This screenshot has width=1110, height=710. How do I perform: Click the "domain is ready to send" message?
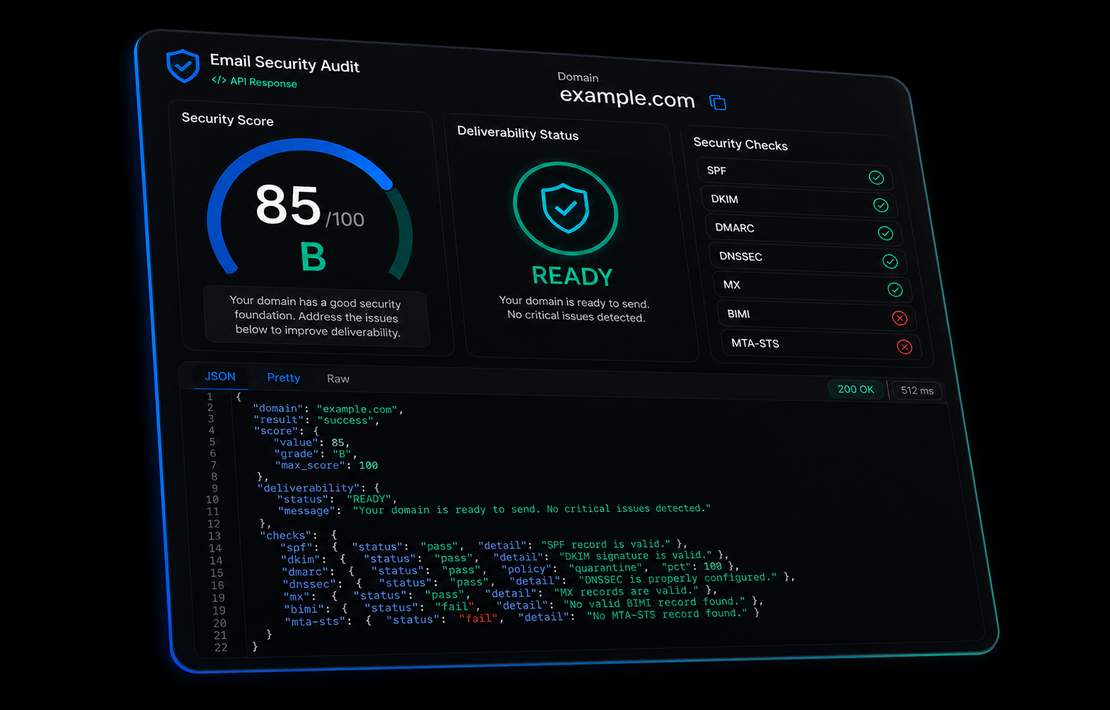pyautogui.click(x=575, y=309)
